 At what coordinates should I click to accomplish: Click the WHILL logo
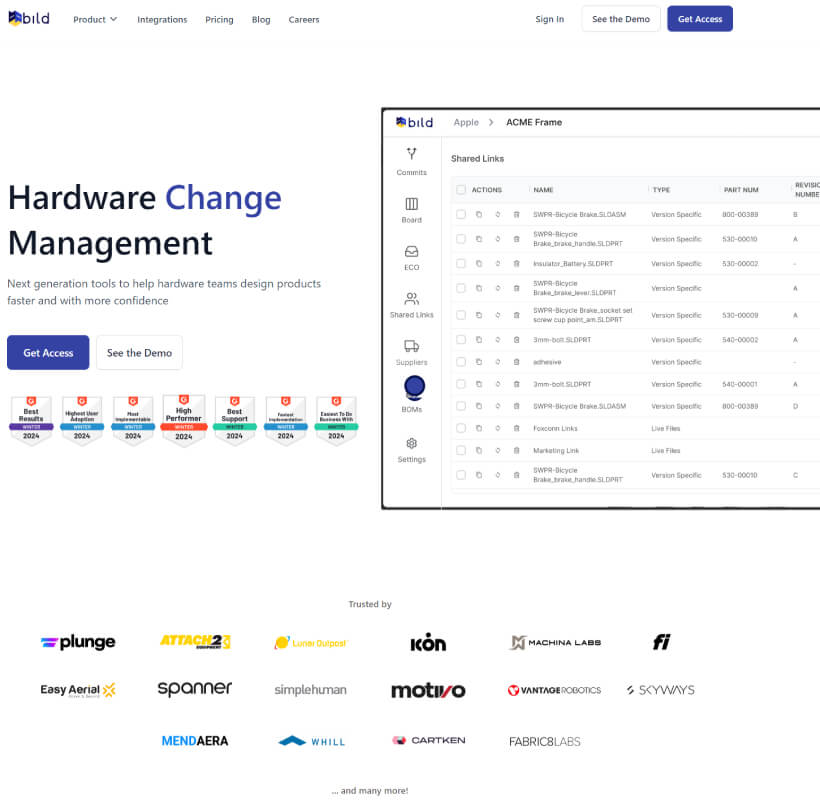coord(312,741)
